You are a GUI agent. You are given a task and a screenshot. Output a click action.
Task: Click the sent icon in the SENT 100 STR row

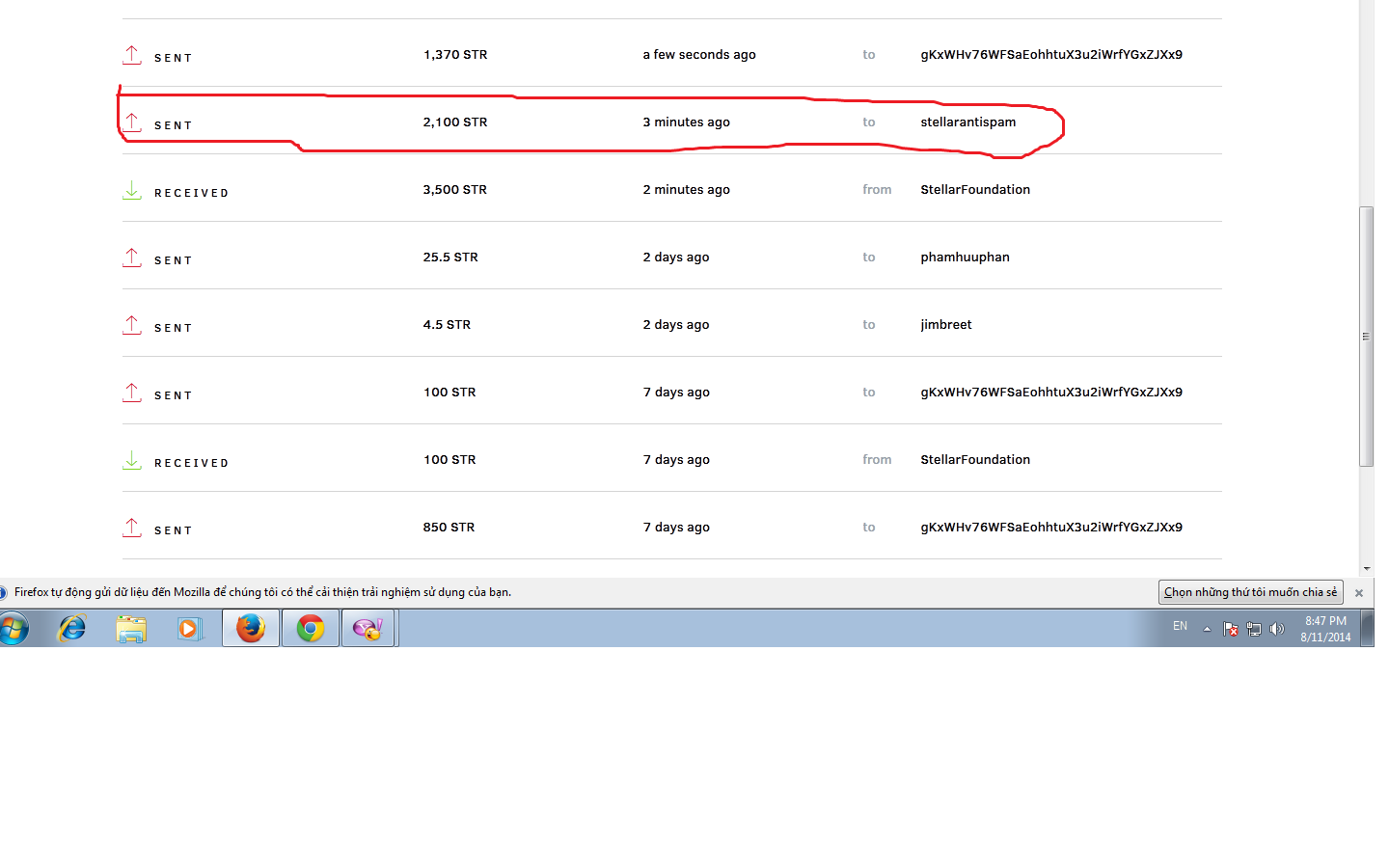(132, 393)
